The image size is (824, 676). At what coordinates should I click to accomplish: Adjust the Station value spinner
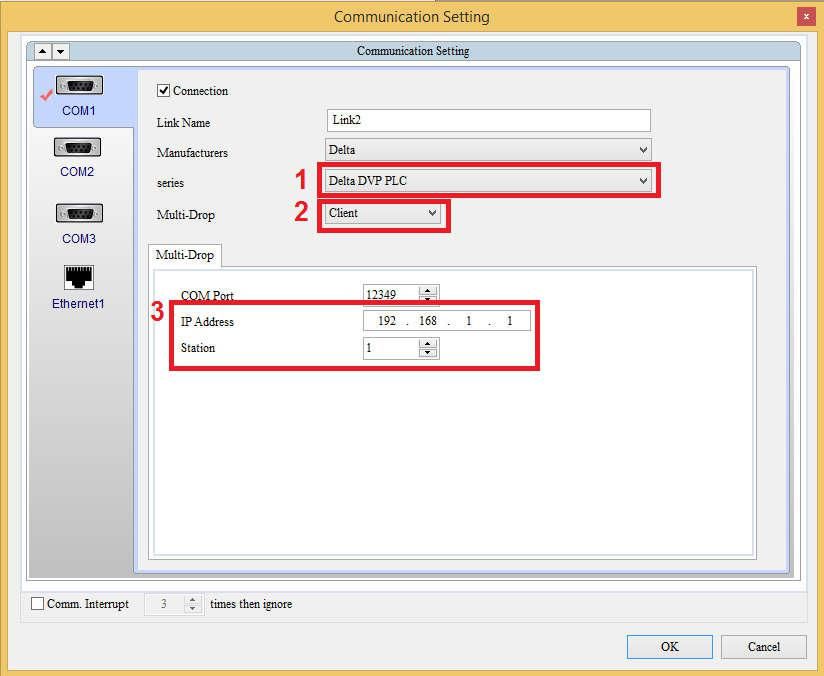pos(429,348)
